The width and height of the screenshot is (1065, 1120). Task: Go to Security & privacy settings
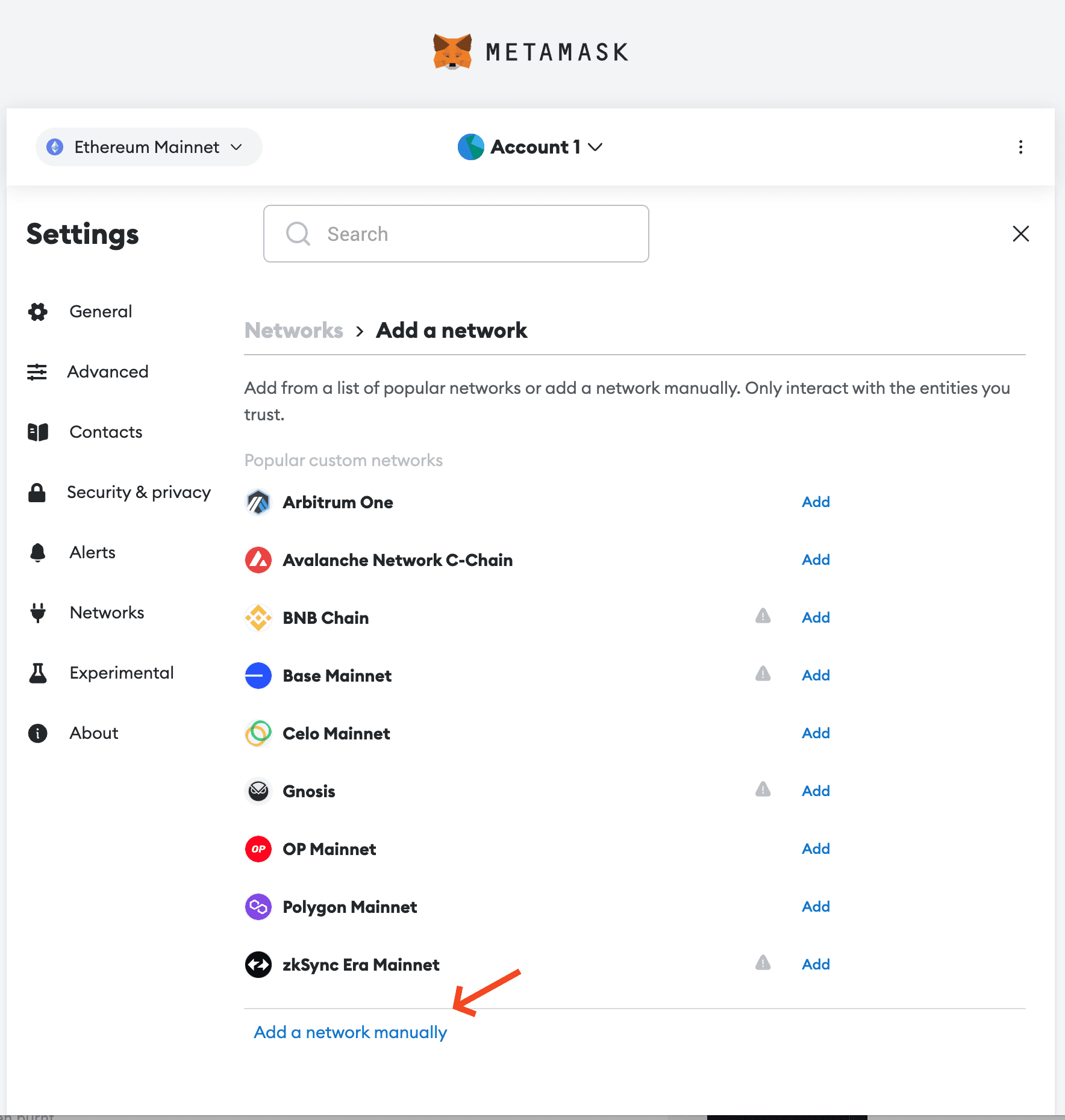pos(139,493)
